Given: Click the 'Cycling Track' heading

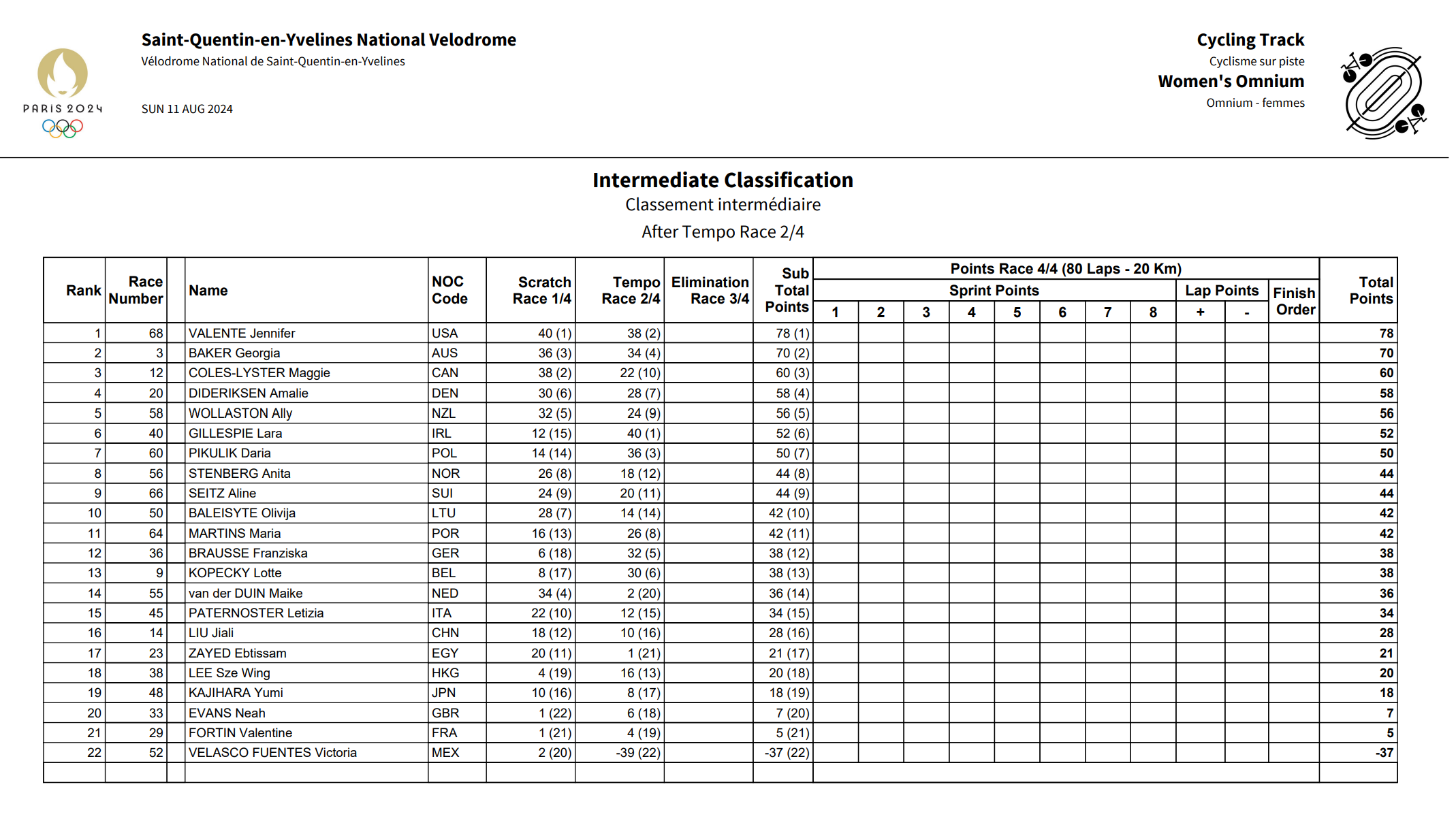Looking at the screenshot, I should point(1250,40).
